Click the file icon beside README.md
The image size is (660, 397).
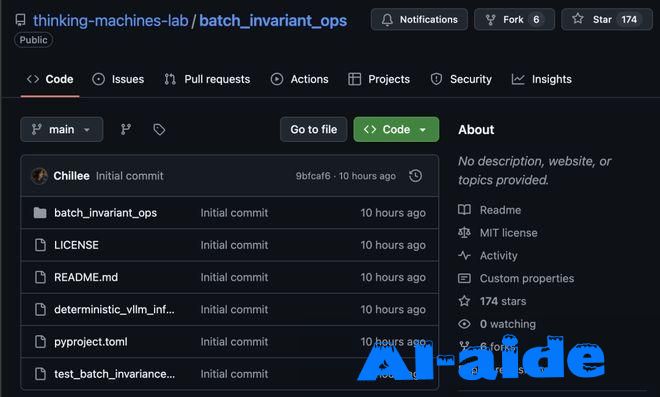pyautogui.click(x=40, y=277)
